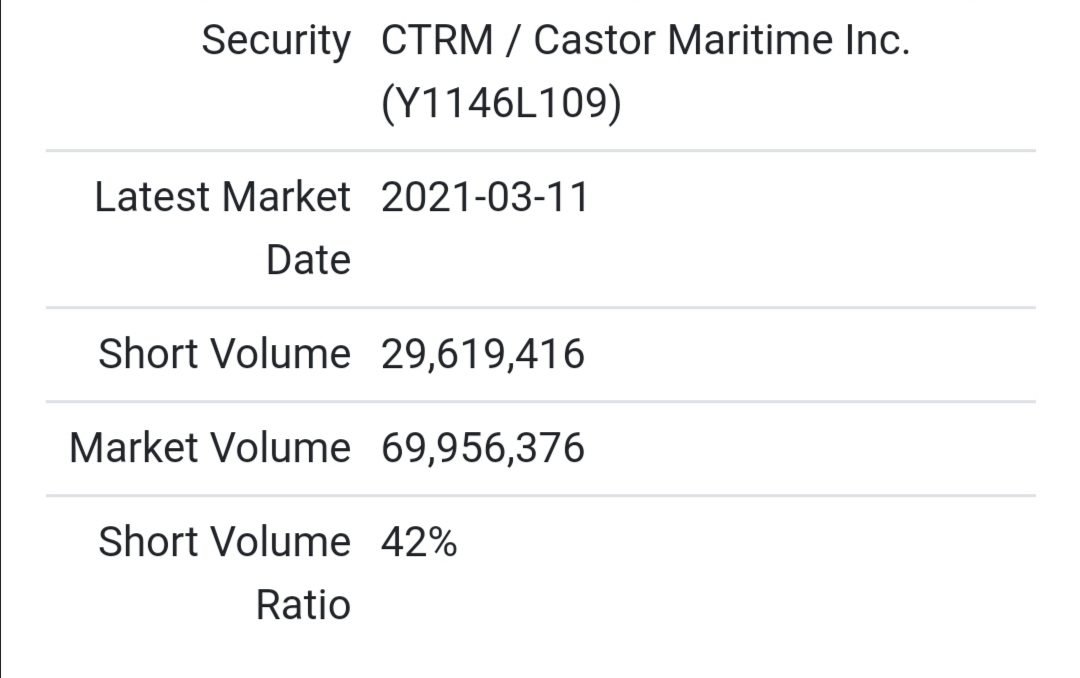Select the 42% ratio value
Image resolution: width=1080 pixels, height=678 pixels.
pyautogui.click(x=419, y=542)
